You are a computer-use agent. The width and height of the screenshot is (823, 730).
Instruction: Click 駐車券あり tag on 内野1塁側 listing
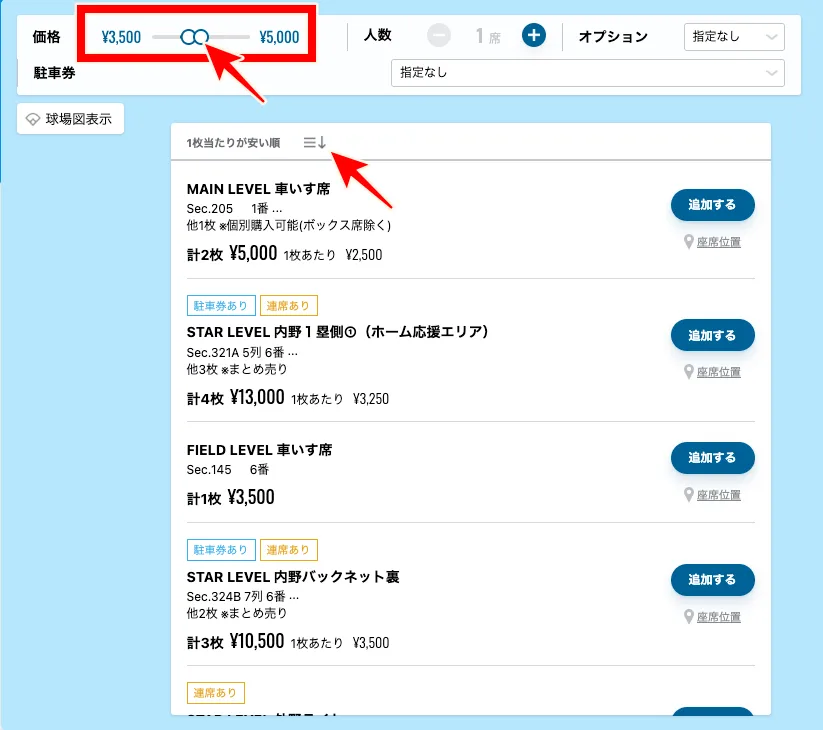click(220, 305)
